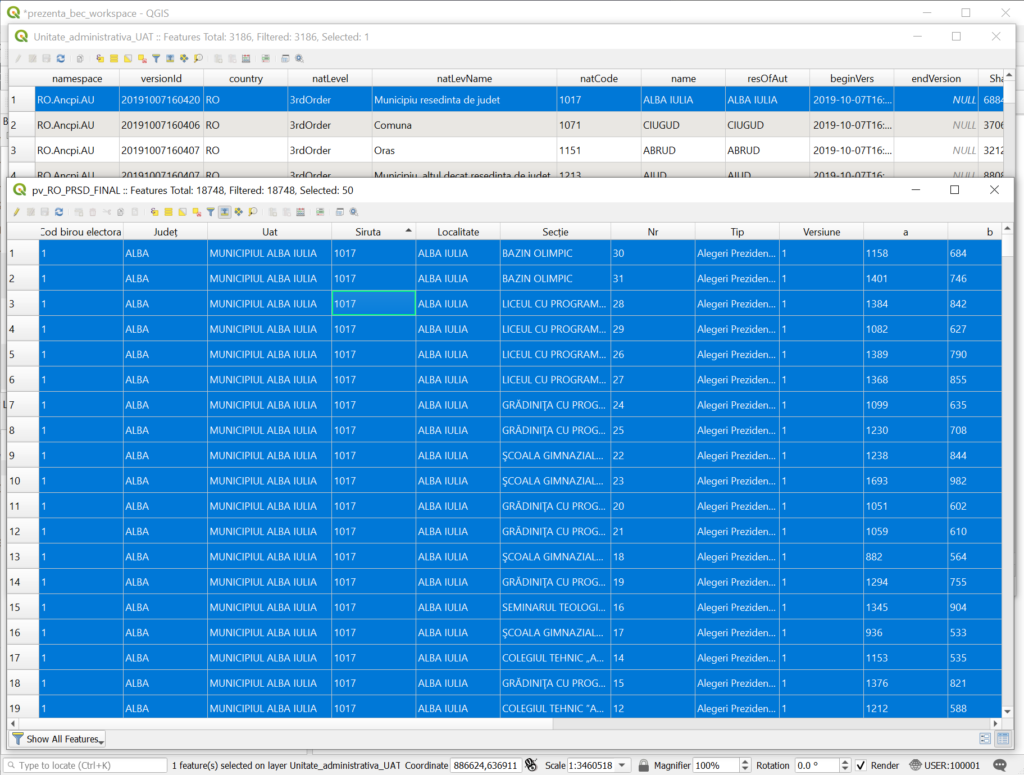Open conditional formatting in pv_RO_PRSD_FINAL table

320,212
